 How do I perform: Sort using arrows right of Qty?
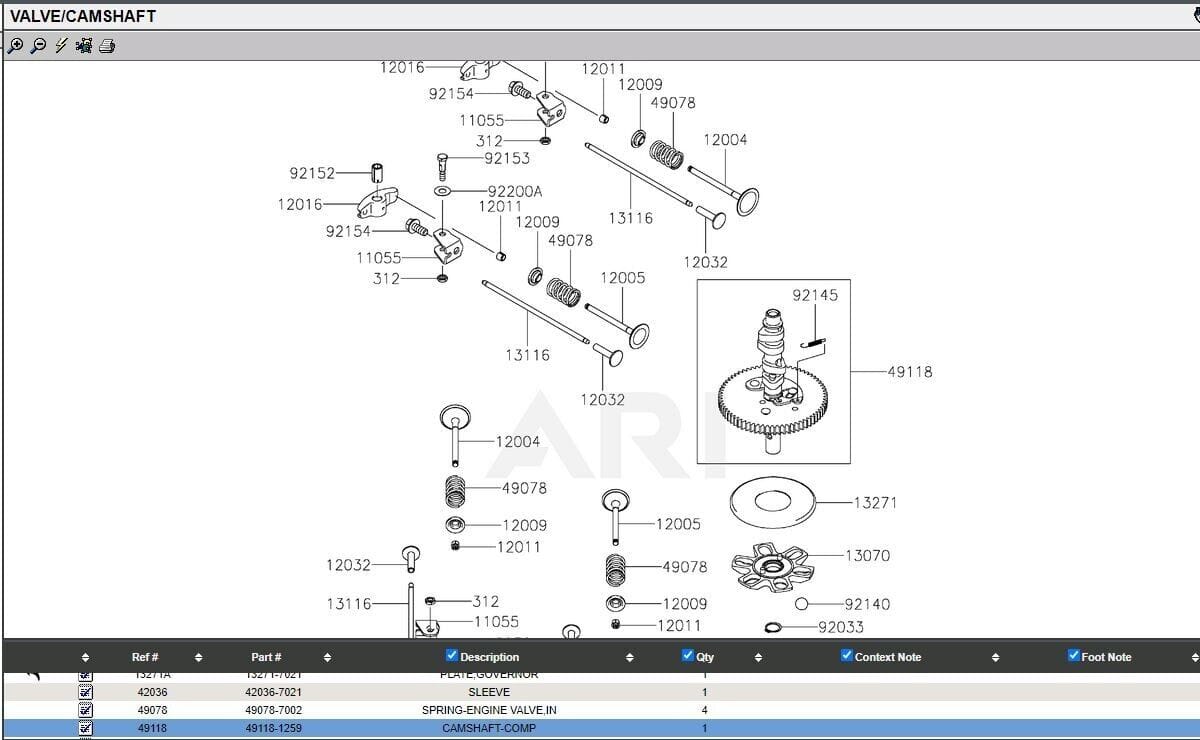[758, 657]
